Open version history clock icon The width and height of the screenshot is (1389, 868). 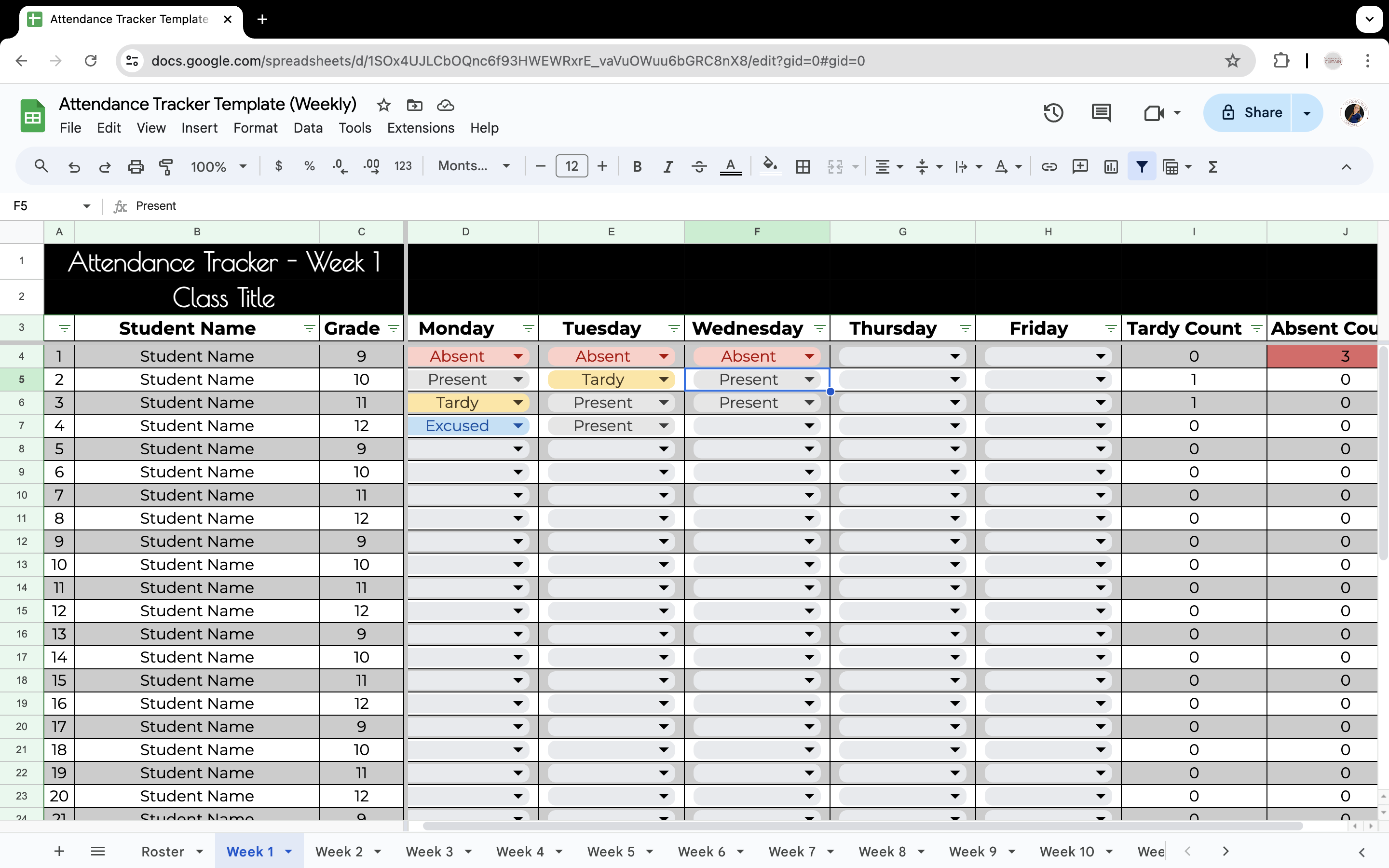[1053, 112]
